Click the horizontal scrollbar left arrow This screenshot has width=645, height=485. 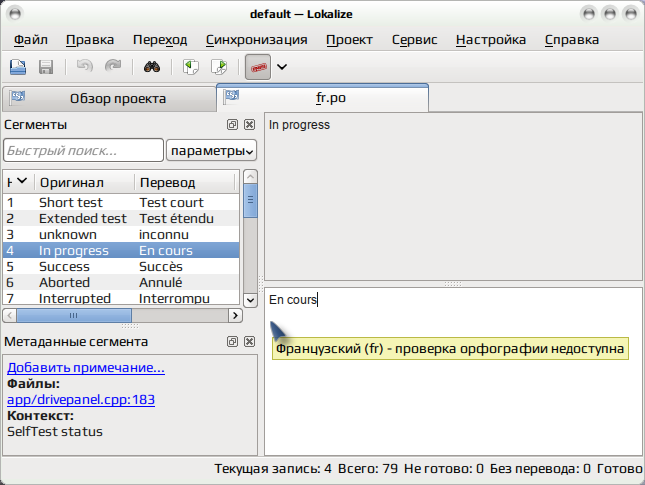9,316
